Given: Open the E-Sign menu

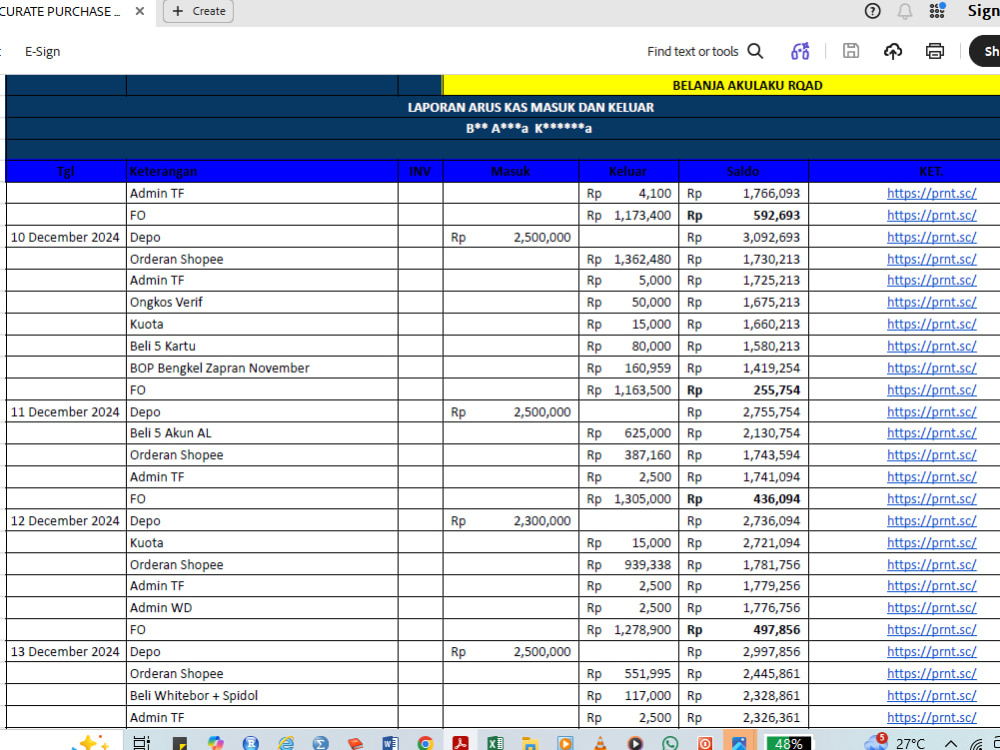Looking at the screenshot, I should 42,52.
